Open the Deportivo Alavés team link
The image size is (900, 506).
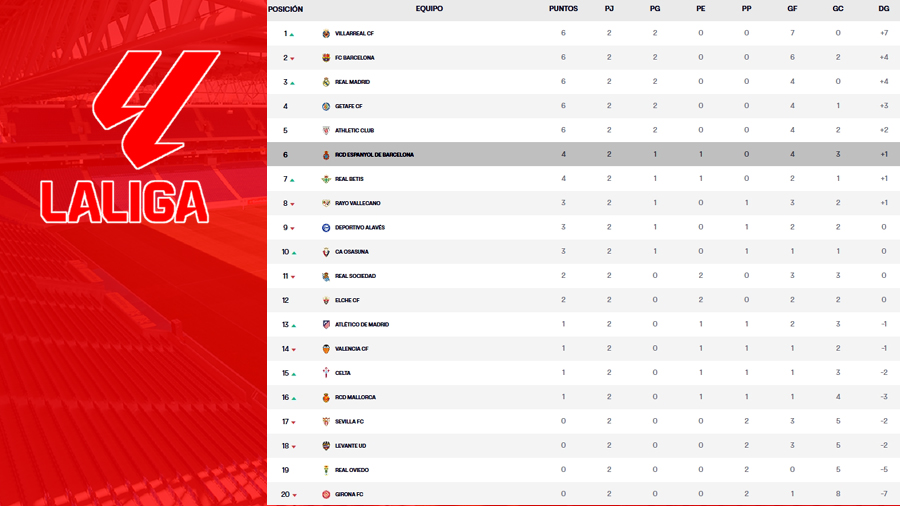point(359,228)
